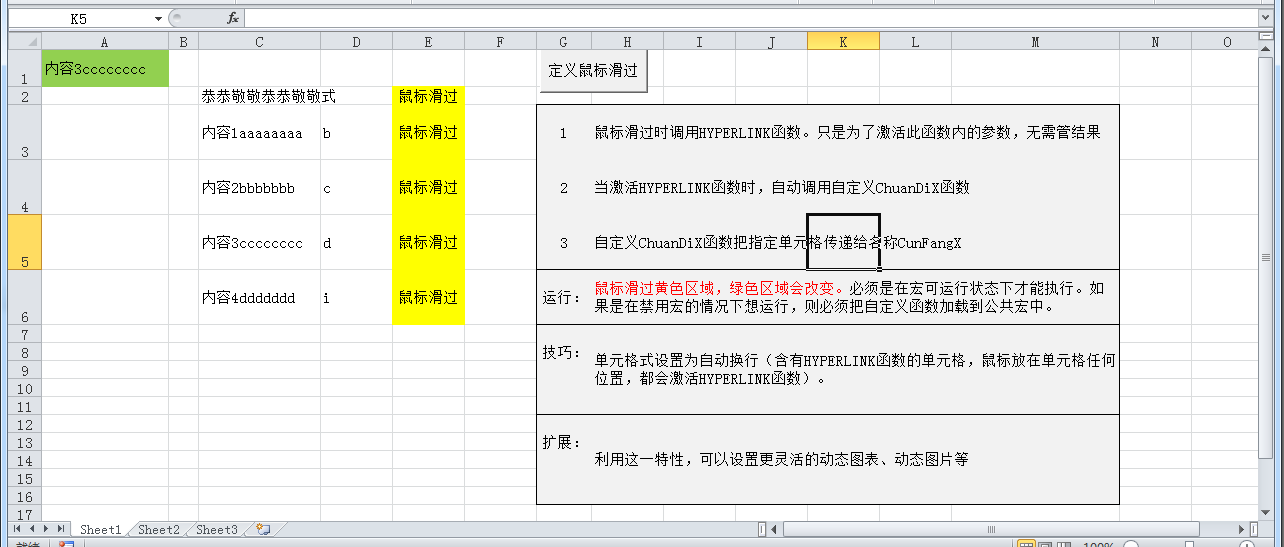Image resolution: width=1284 pixels, height=547 pixels.
Task: Click the Insert Function fx icon
Action: pos(232,18)
